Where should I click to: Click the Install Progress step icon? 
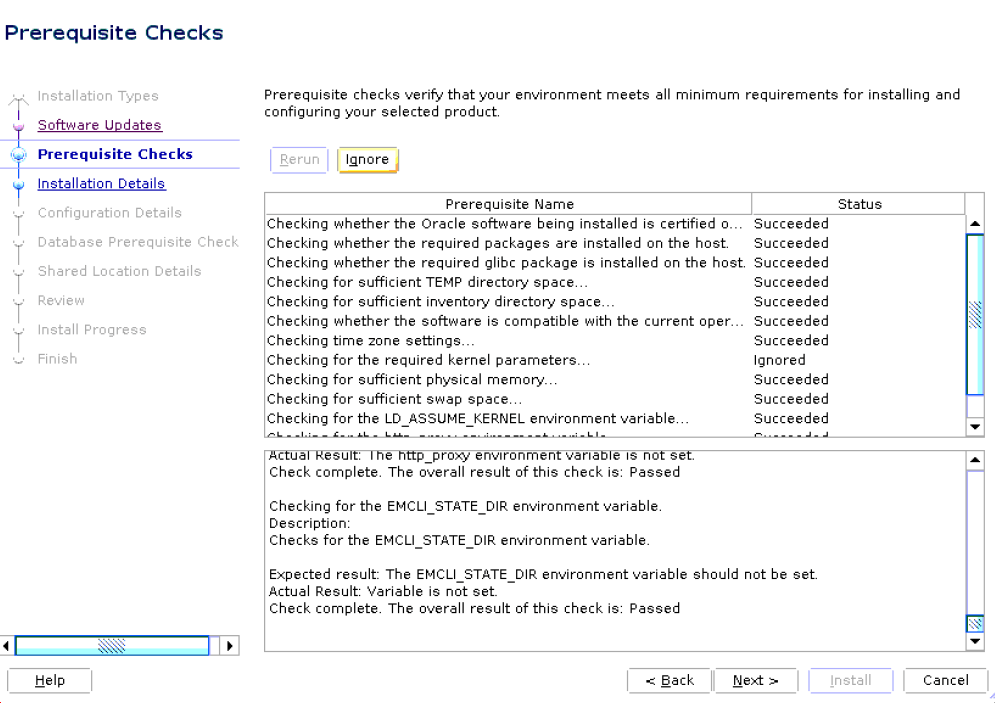(20, 329)
